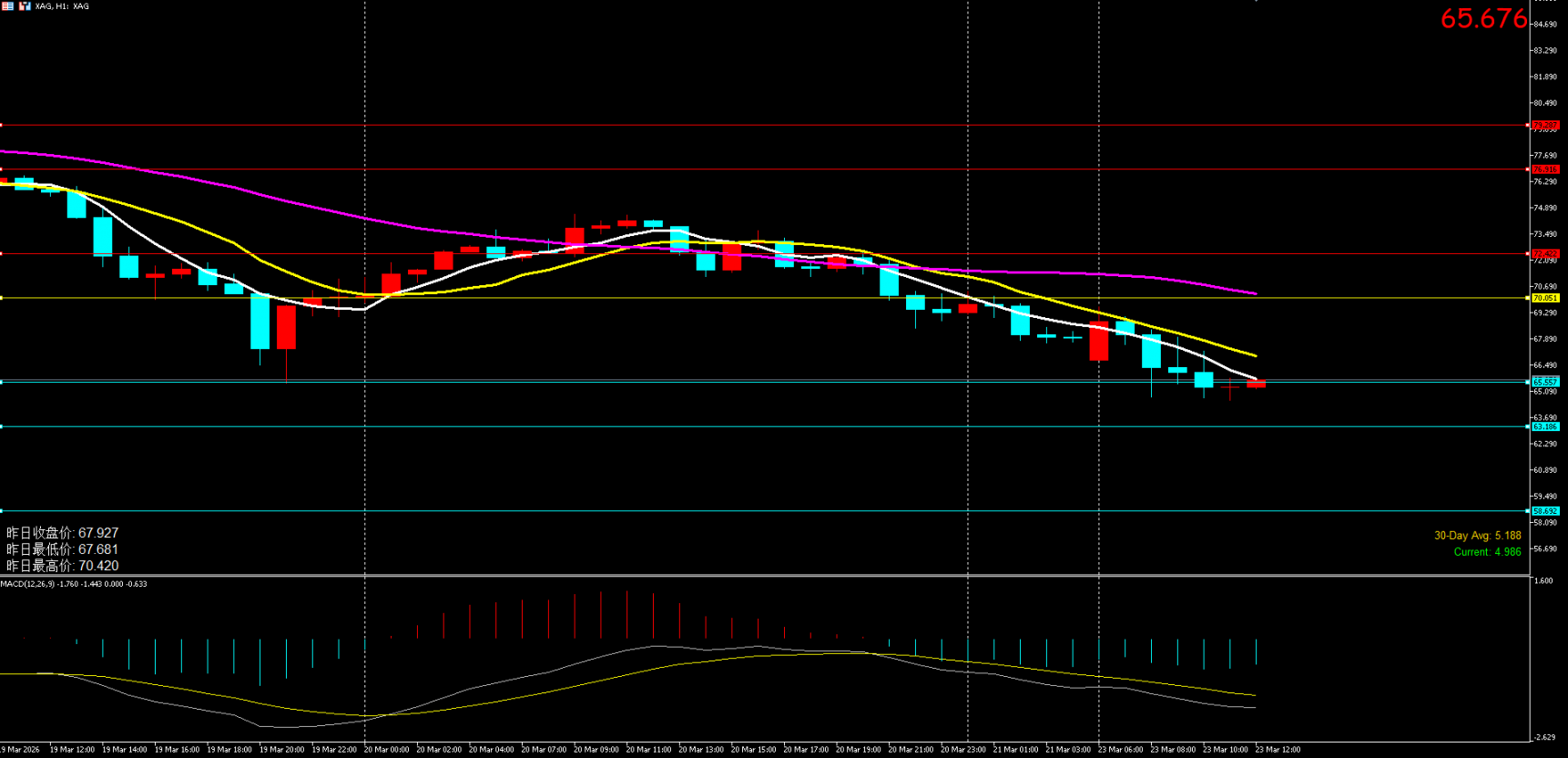Select the yellow 70.051 price level tag
Screen dimensions: 1568x758
click(1545, 298)
